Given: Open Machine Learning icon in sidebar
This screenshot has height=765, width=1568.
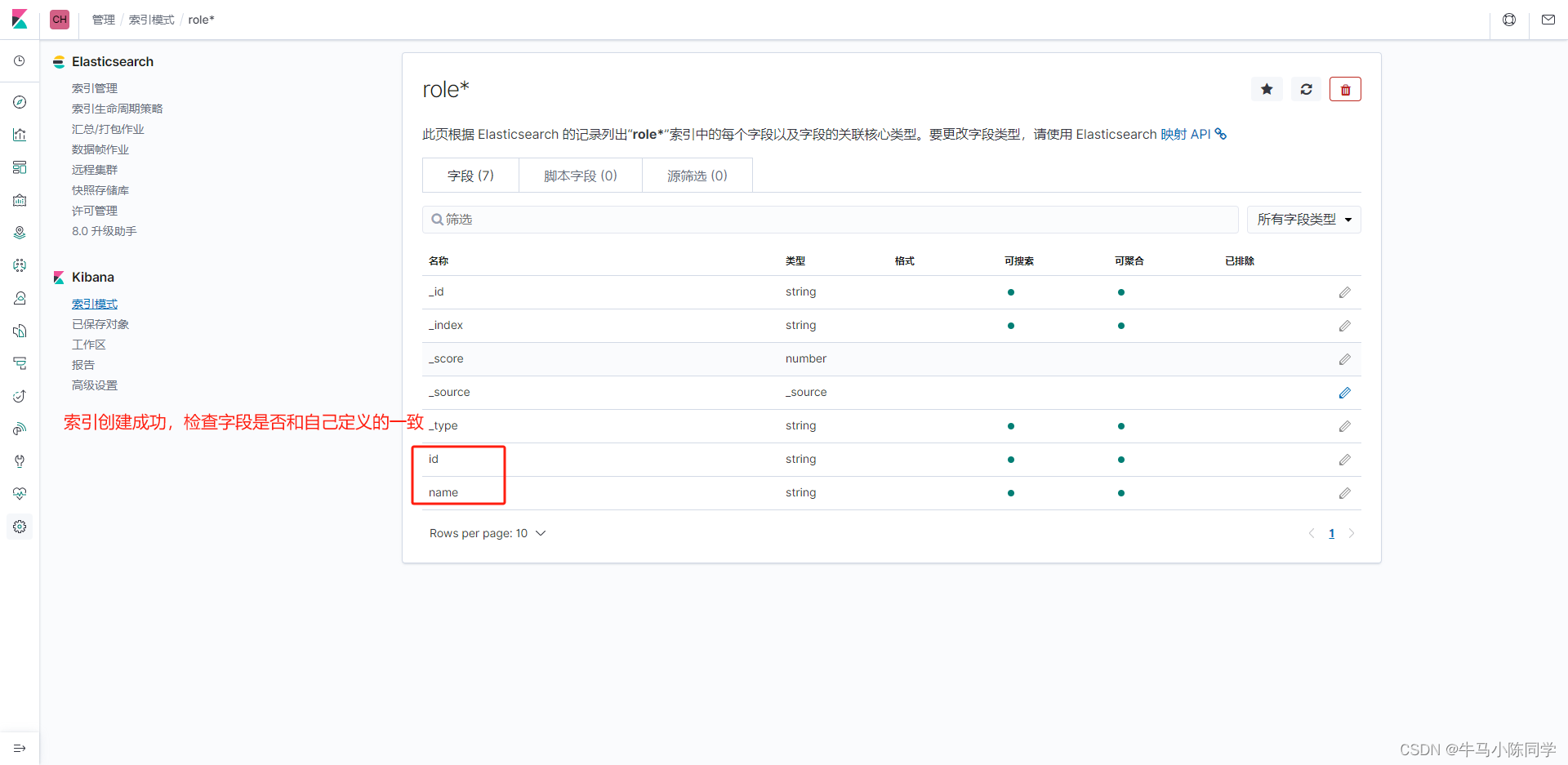Looking at the screenshot, I should (20, 265).
